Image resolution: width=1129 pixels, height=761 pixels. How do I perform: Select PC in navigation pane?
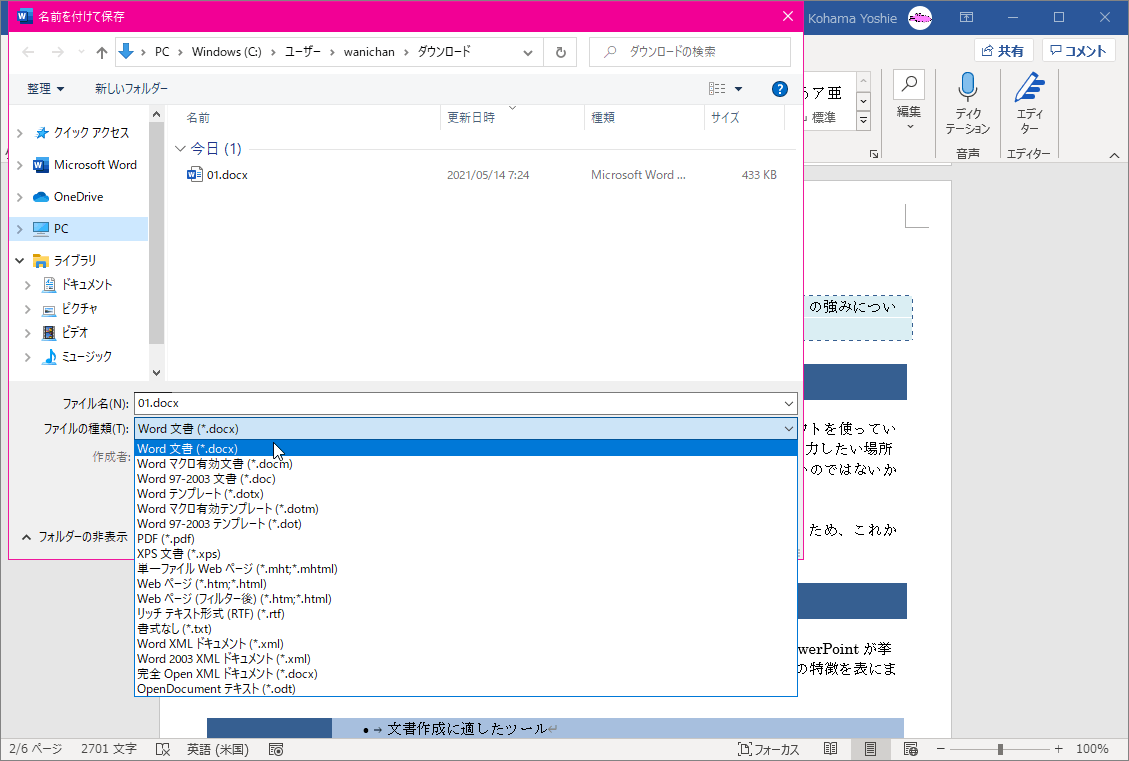click(x=79, y=228)
